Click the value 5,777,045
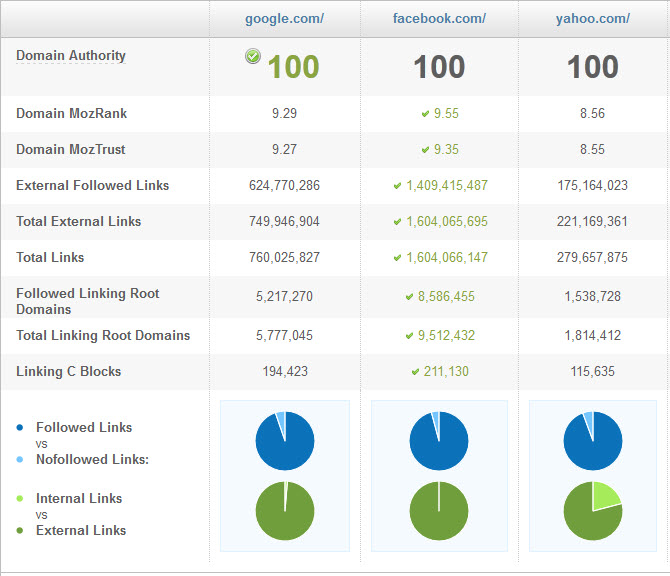This screenshot has height=576, width=670. [285, 335]
